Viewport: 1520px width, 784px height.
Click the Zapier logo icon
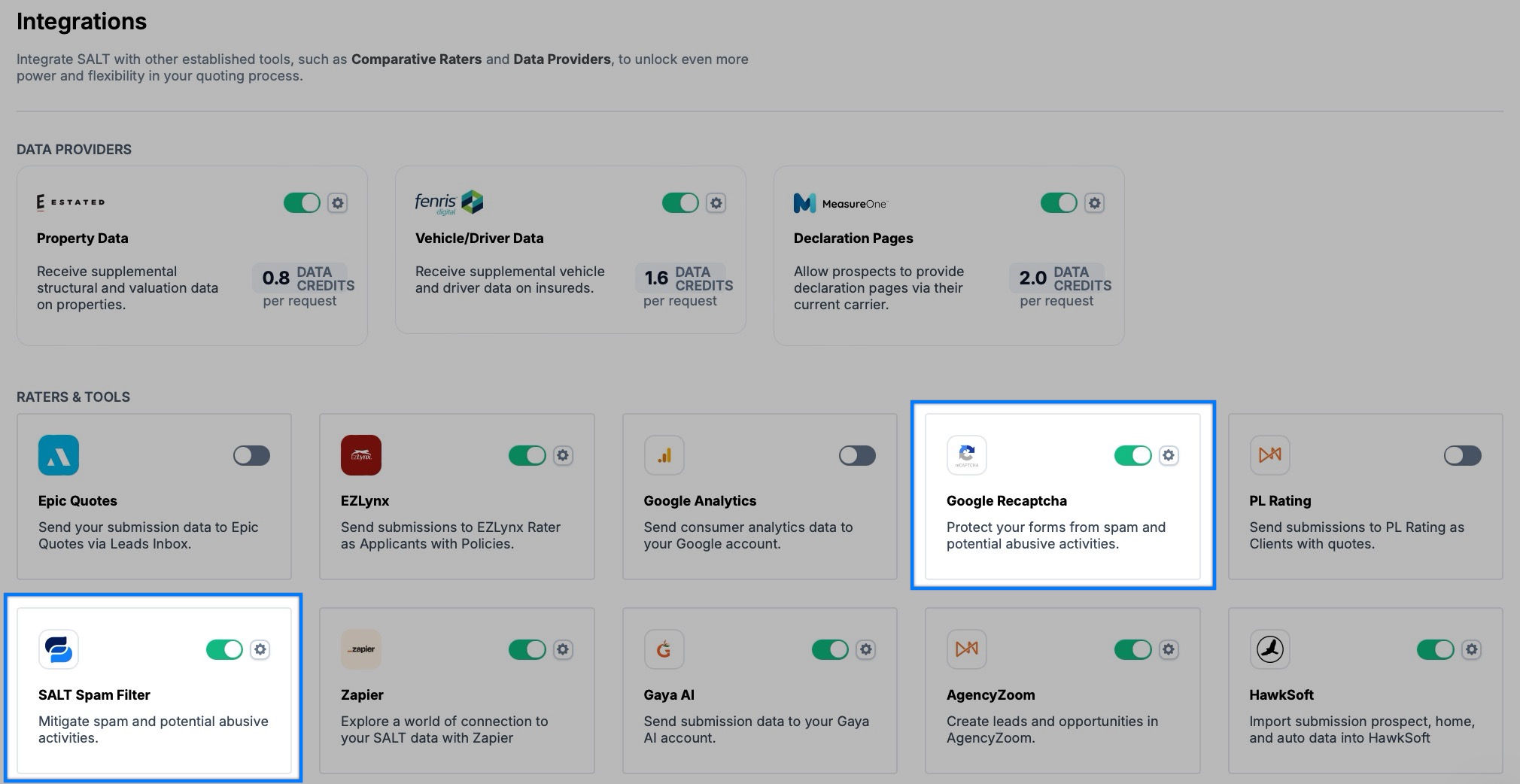click(361, 649)
